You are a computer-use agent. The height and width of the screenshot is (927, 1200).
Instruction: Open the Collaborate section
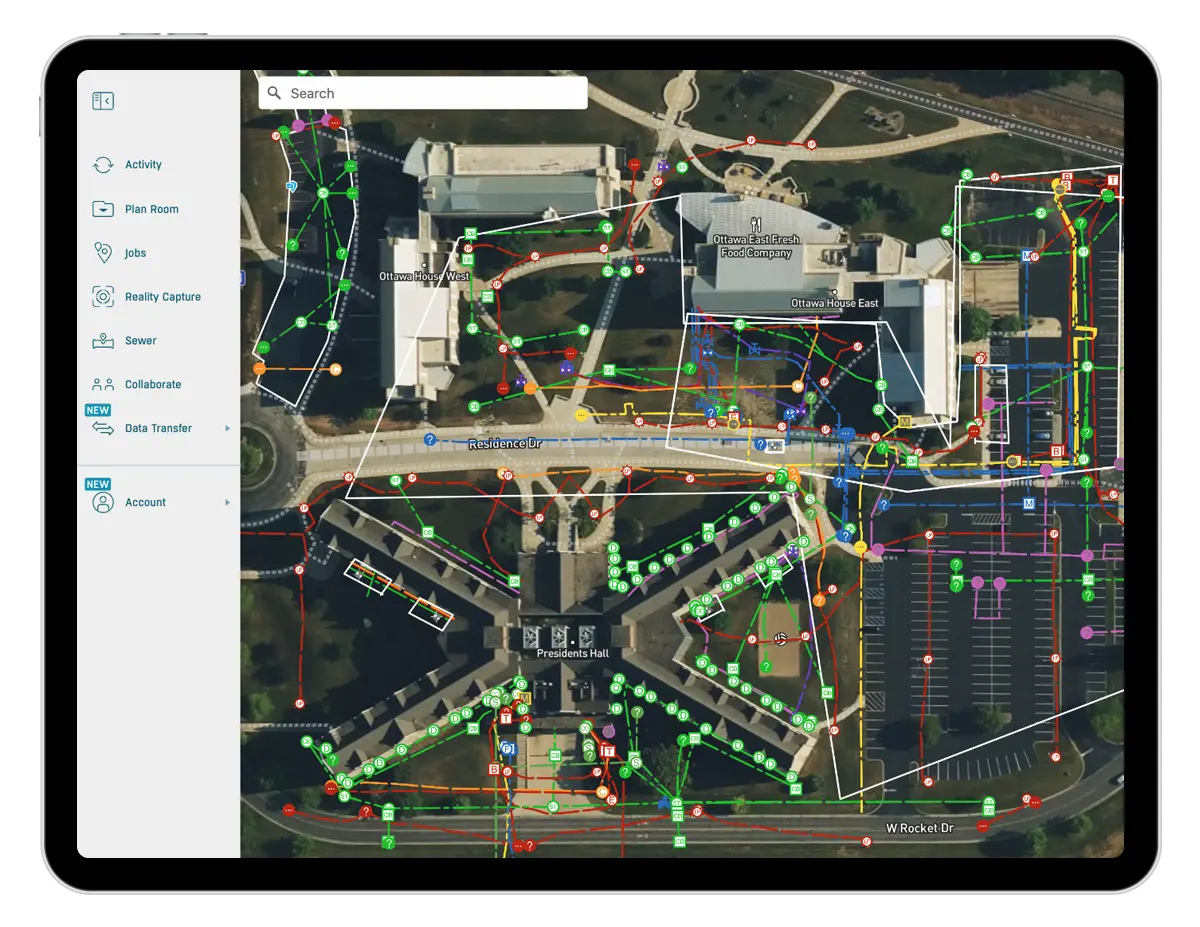[152, 384]
